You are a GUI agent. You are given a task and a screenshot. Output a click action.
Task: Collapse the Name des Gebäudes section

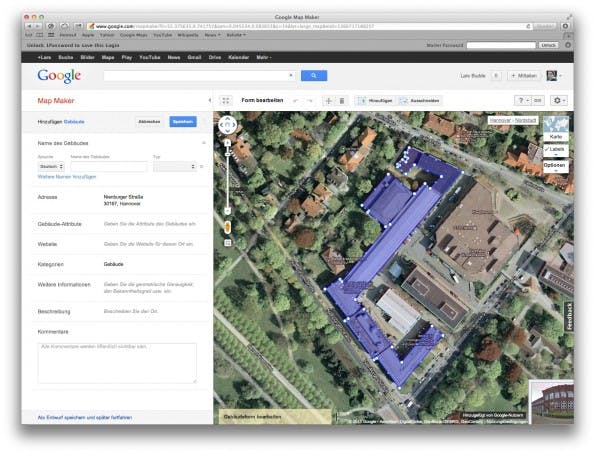tap(204, 143)
